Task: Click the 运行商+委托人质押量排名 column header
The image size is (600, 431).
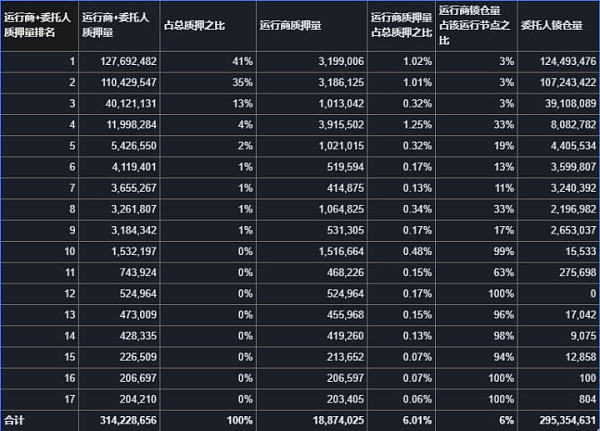Action: pyautogui.click(x=38, y=23)
